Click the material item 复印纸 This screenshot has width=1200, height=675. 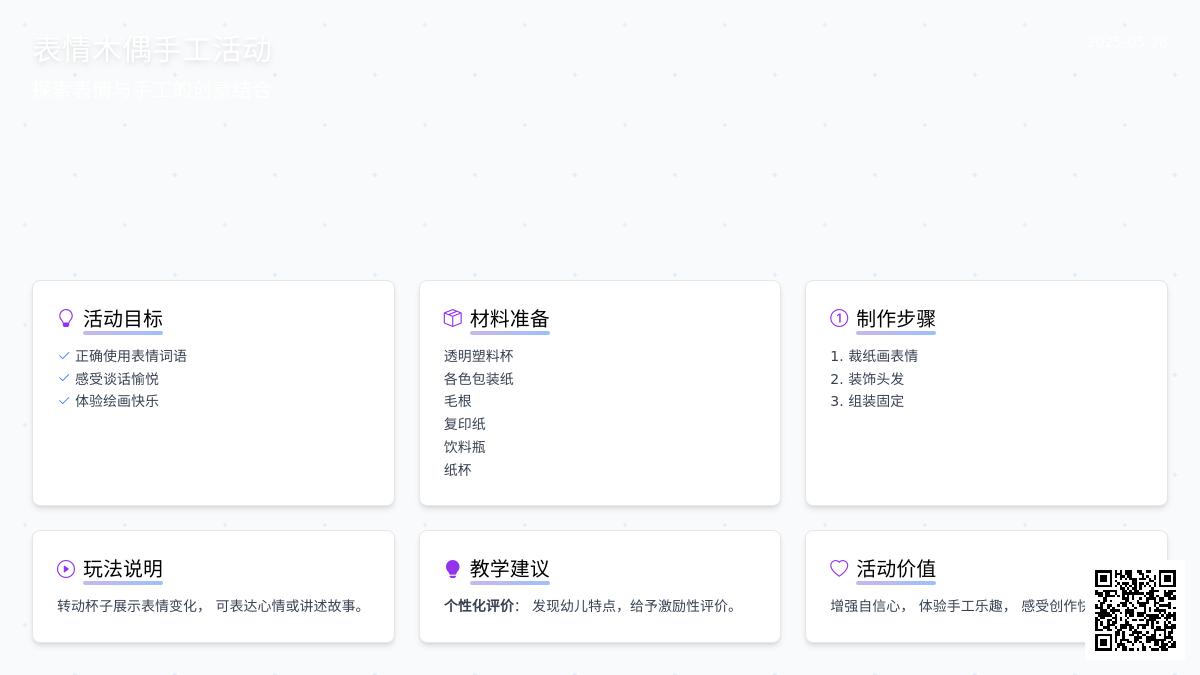[x=465, y=424]
